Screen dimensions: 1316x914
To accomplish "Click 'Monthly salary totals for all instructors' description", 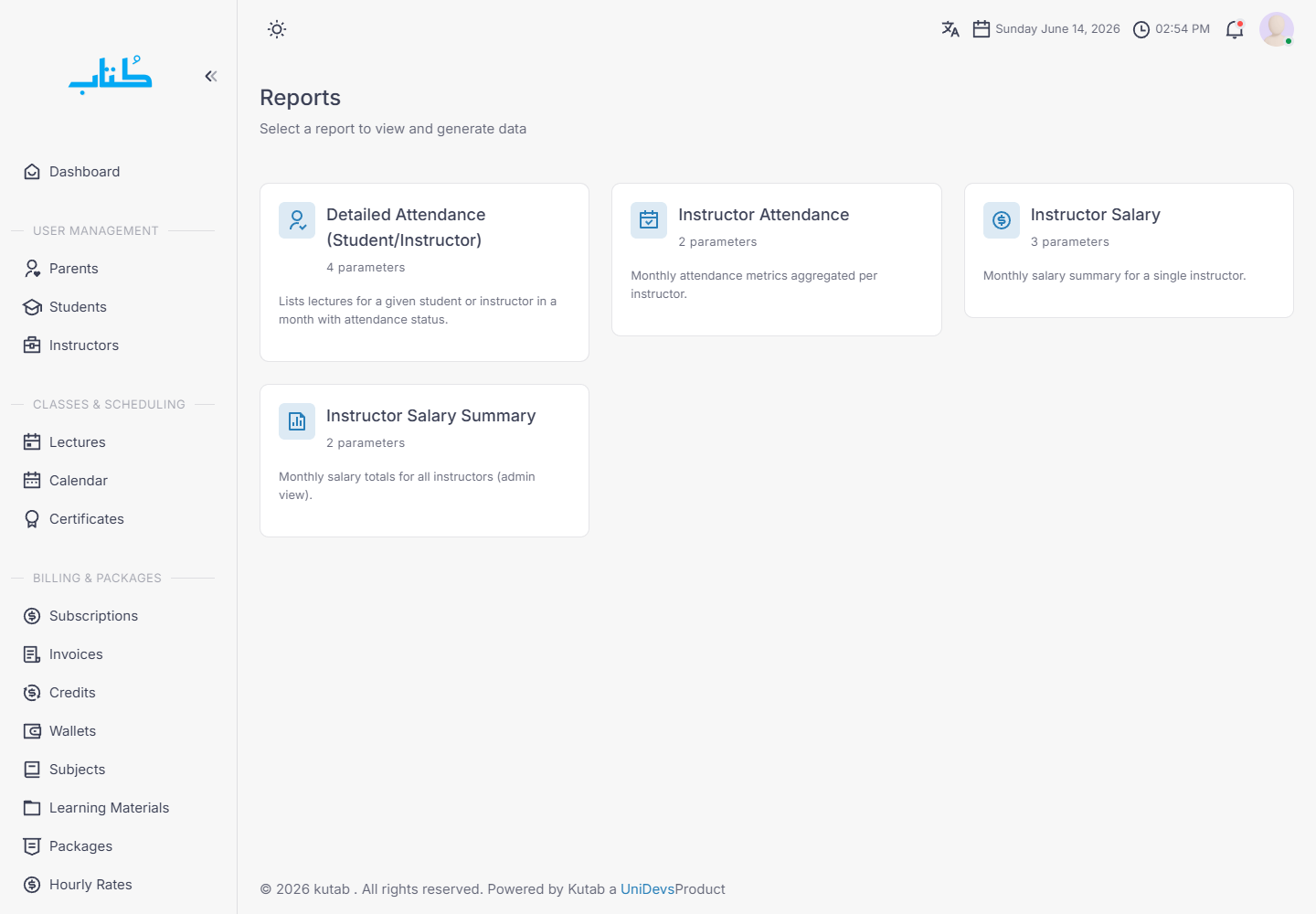I will coord(407,486).
